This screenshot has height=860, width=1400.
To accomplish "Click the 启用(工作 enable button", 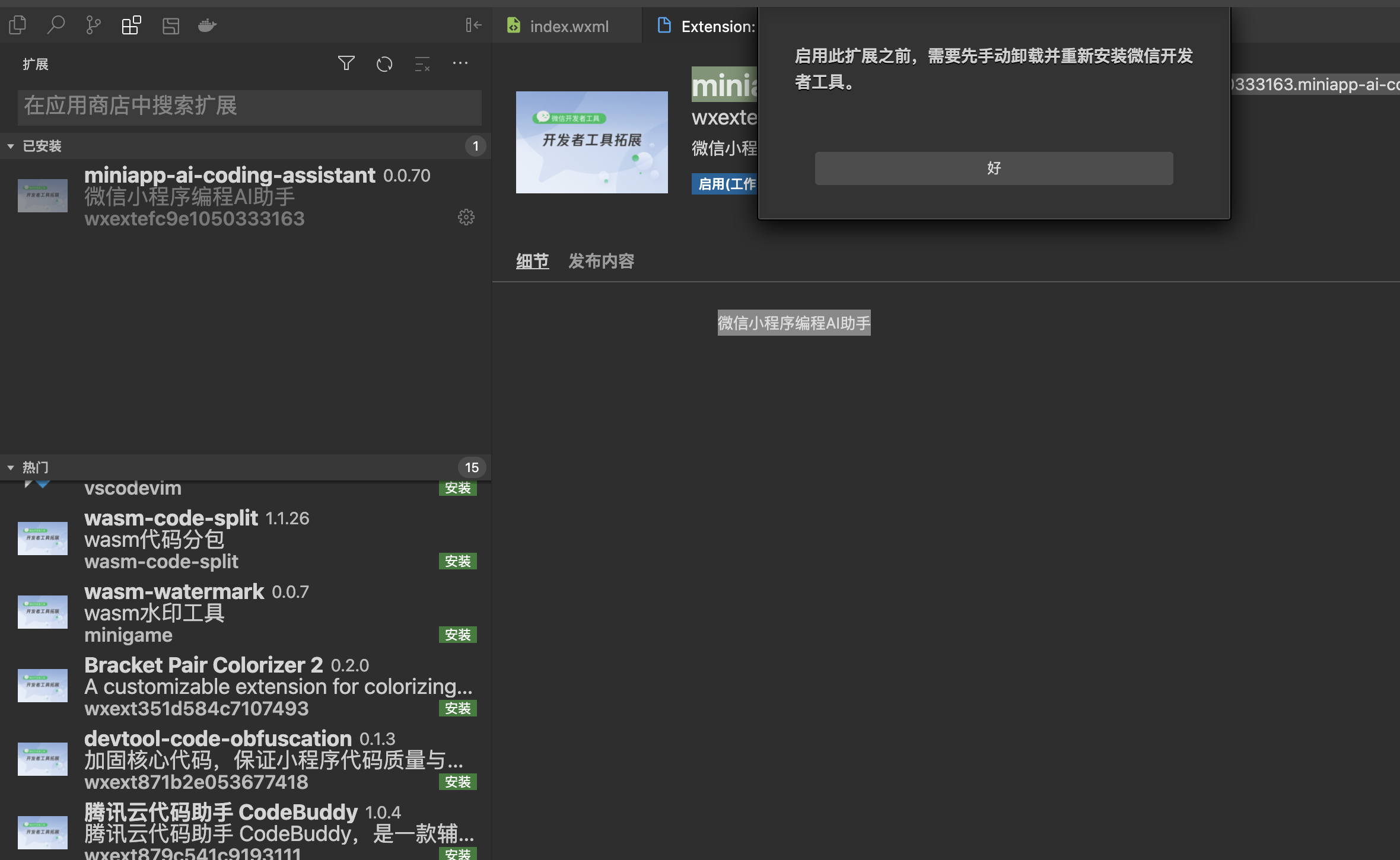I will click(x=725, y=184).
